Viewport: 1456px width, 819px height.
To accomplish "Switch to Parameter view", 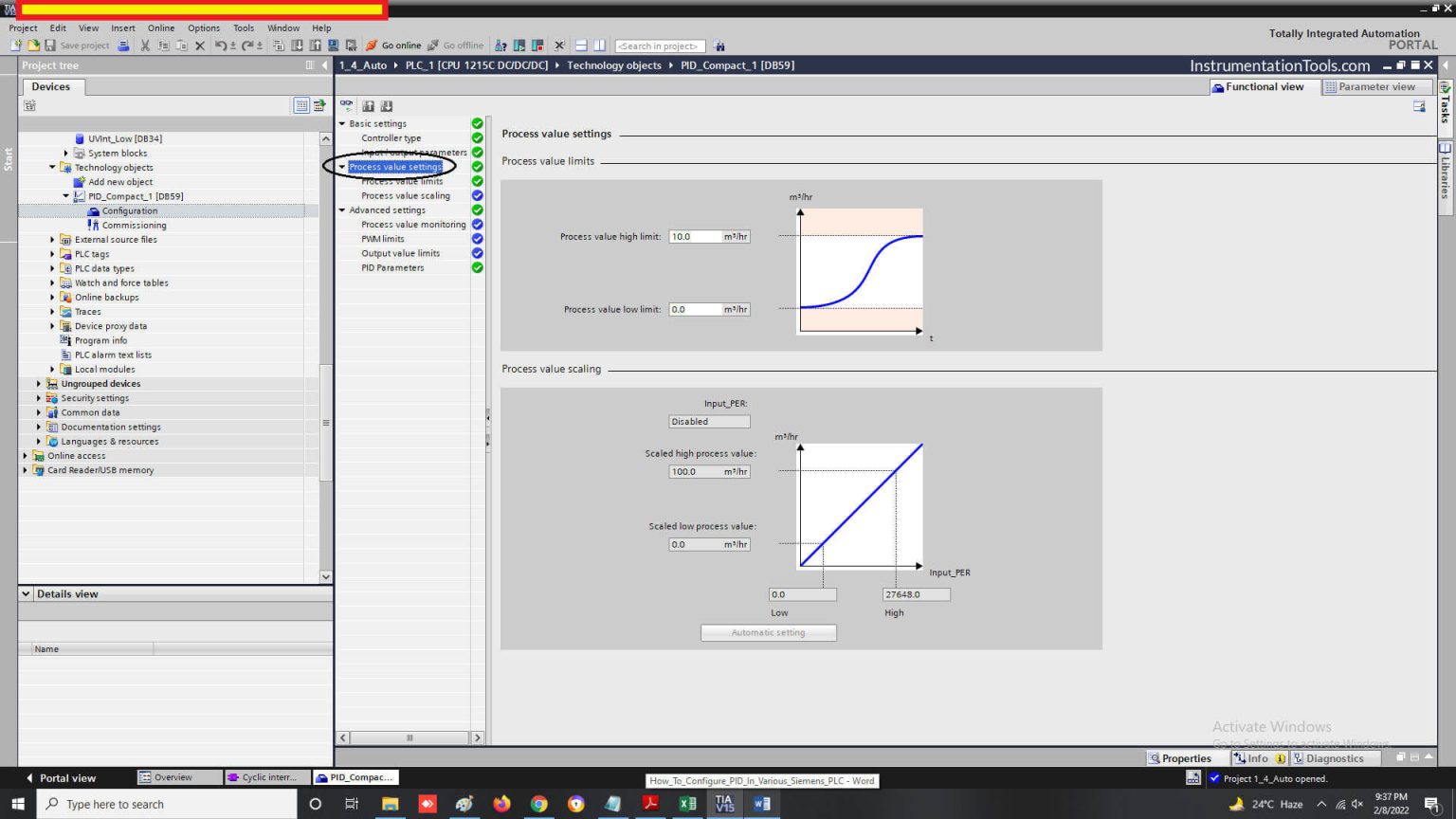I will pos(1375,87).
